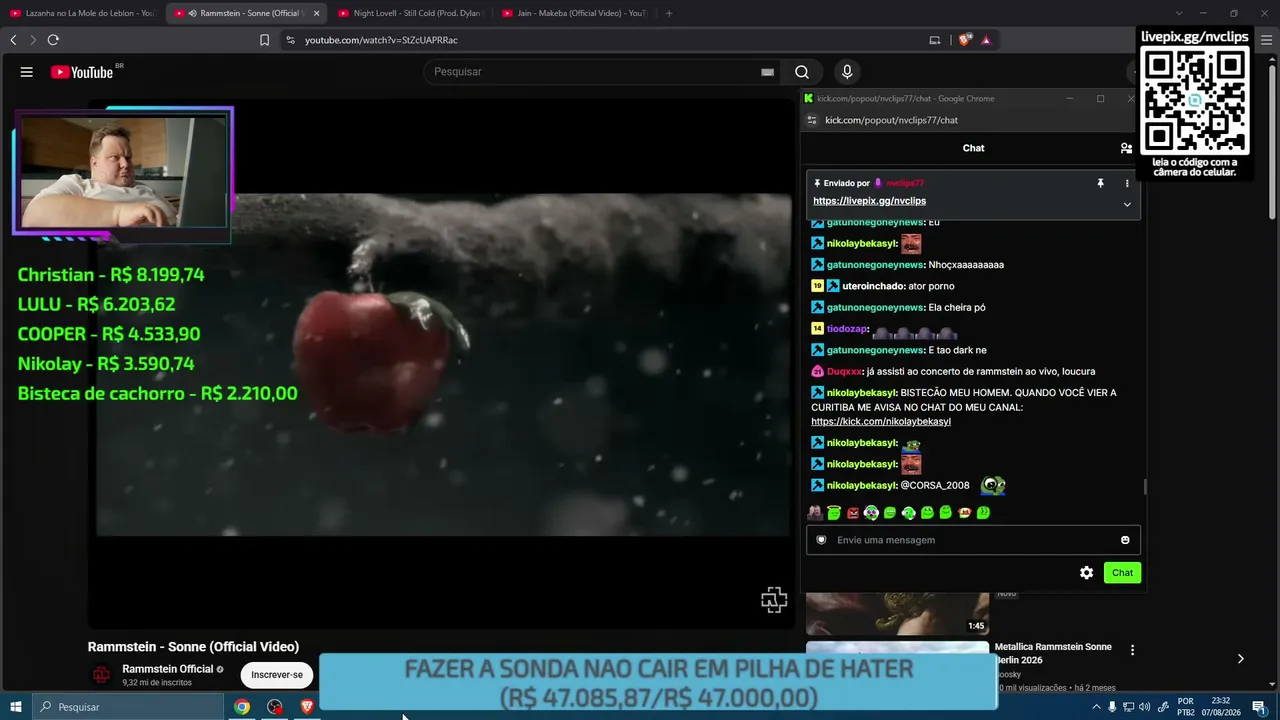Start voice search with the microphone icon
This screenshot has width=1280, height=720.
click(x=847, y=72)
